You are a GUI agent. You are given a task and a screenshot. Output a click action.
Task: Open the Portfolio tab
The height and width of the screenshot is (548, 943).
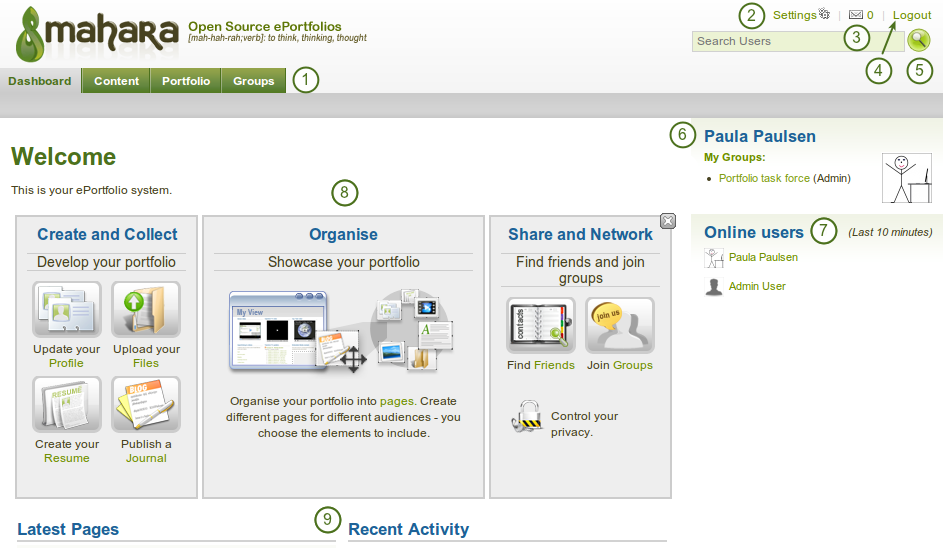point(186,81)
